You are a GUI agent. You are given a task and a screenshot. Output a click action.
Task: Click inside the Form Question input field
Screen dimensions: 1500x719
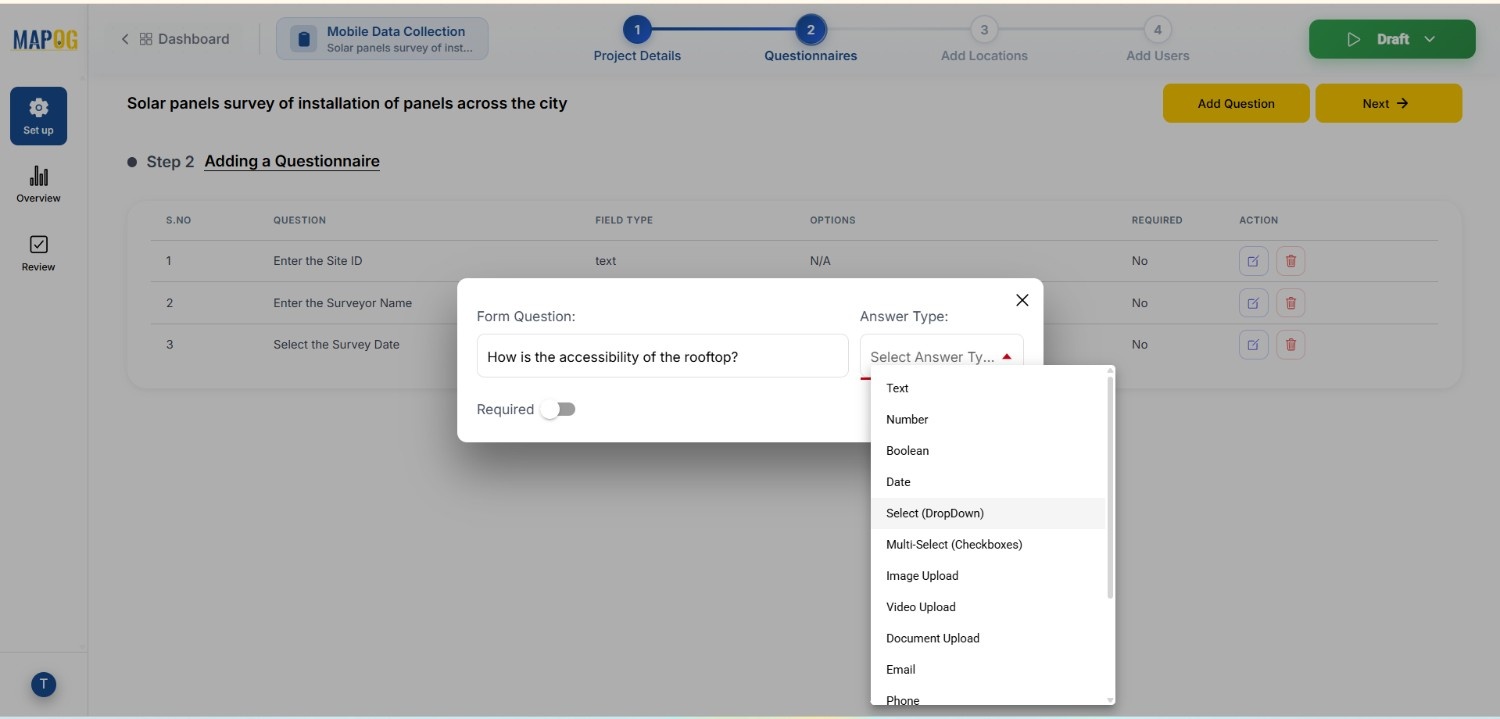[662, 355]
